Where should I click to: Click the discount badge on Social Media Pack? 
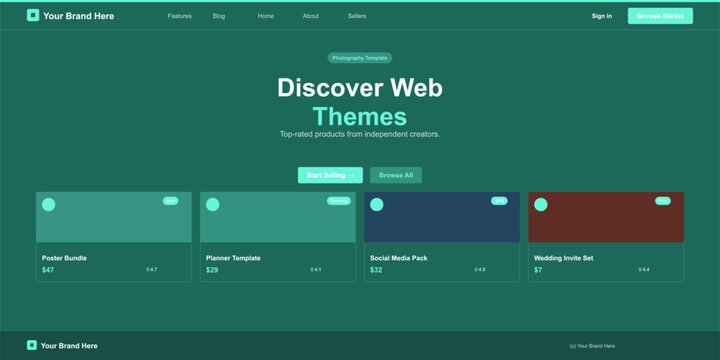(x=499, y=201)
